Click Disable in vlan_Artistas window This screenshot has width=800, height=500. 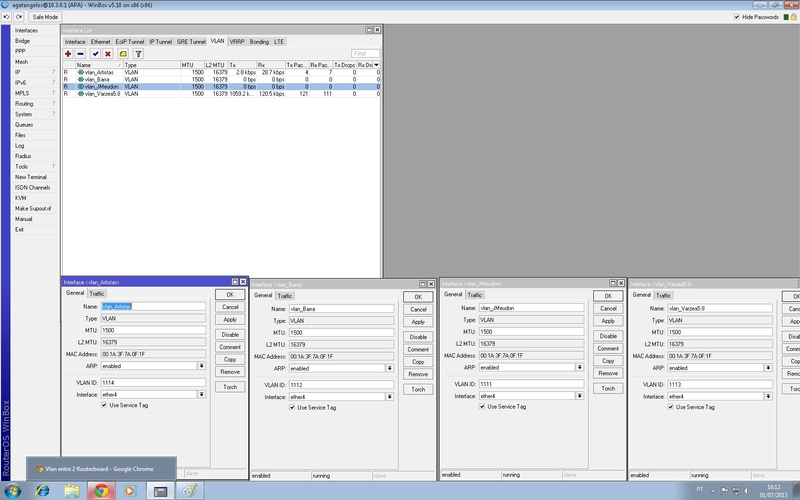(x=230, y=335)
